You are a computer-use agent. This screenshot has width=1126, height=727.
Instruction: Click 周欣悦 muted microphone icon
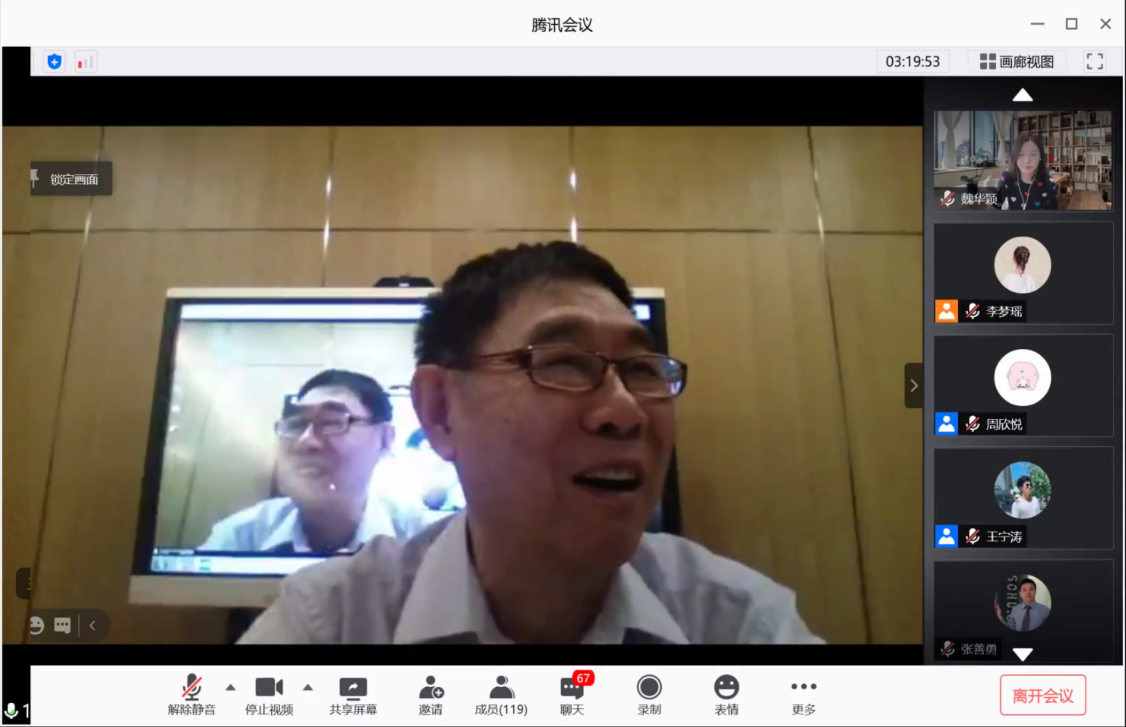972,424
